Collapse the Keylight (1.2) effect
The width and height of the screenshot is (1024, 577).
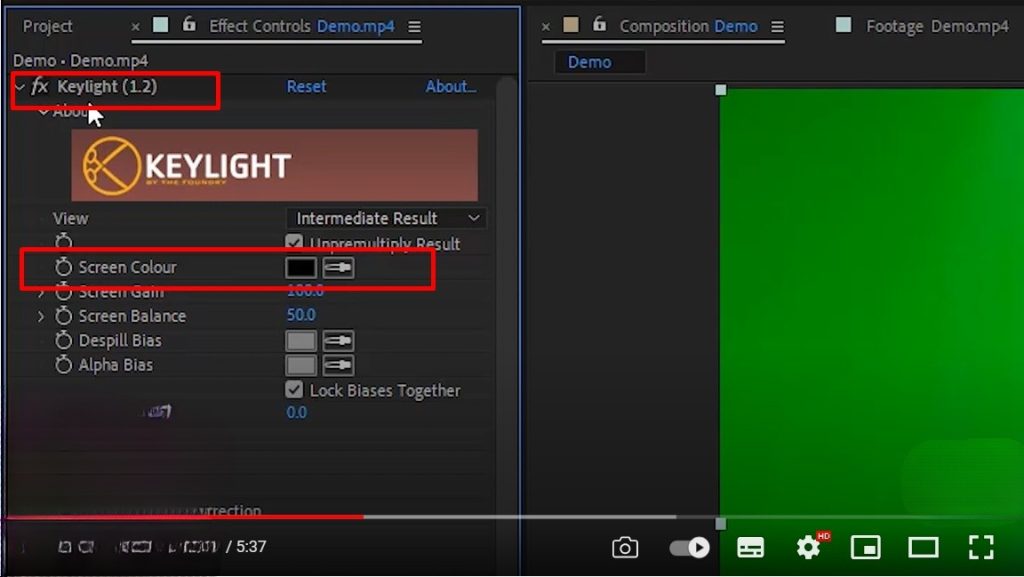(23, 87)
